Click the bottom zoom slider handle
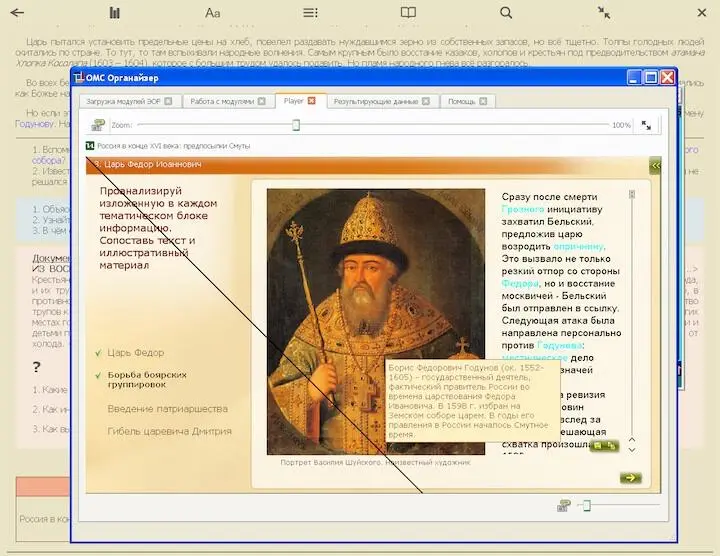Viewport: 720px width, 556px height. [x=587, y=506]
